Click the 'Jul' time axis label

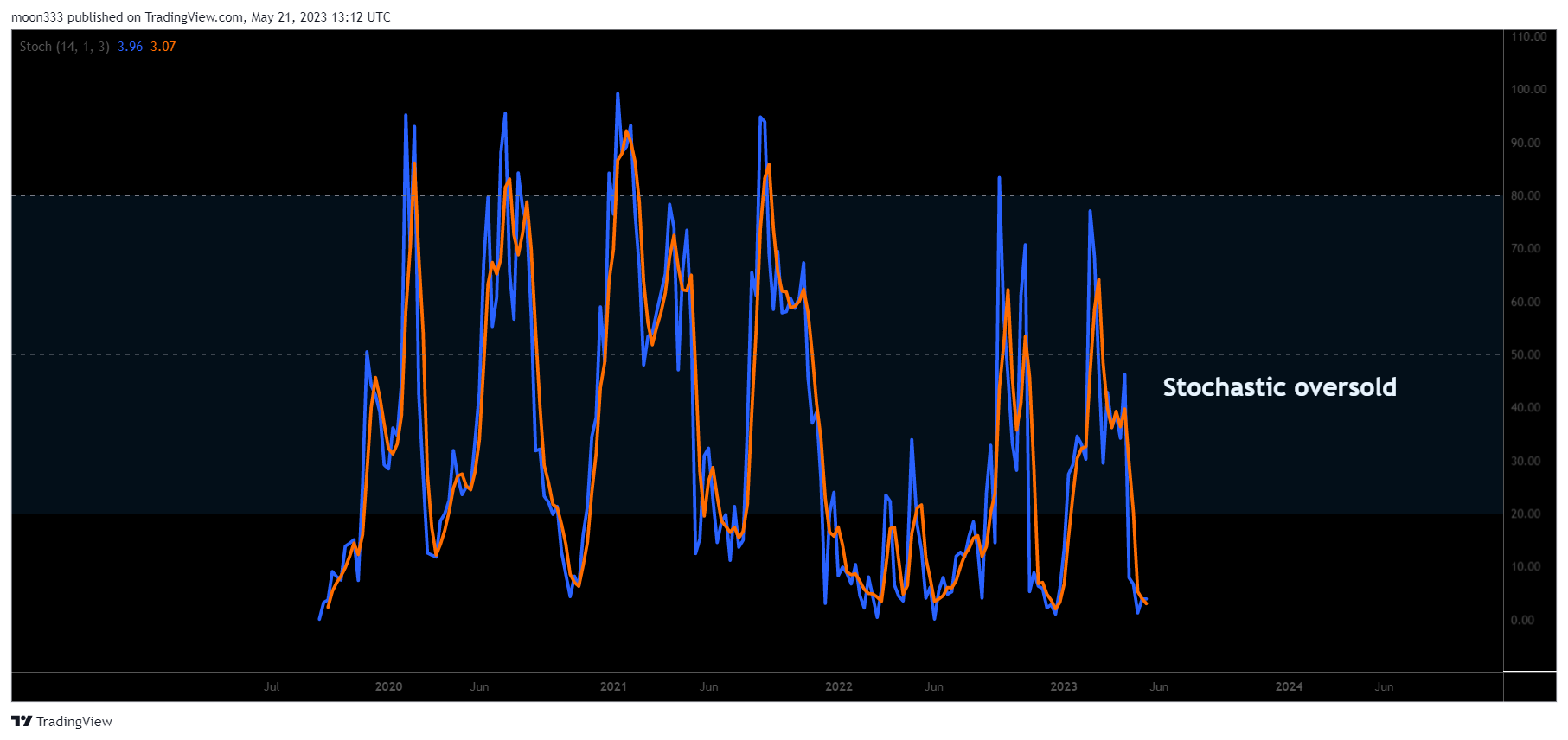[x=272, y=686]
